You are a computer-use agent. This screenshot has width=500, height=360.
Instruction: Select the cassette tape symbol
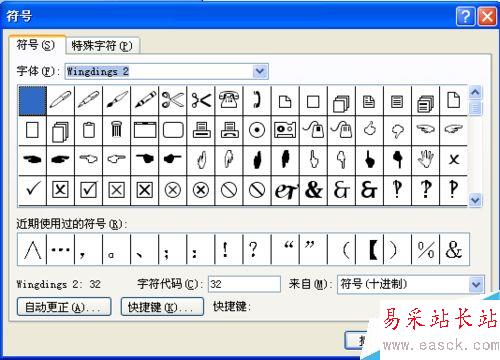coord(285,130)
